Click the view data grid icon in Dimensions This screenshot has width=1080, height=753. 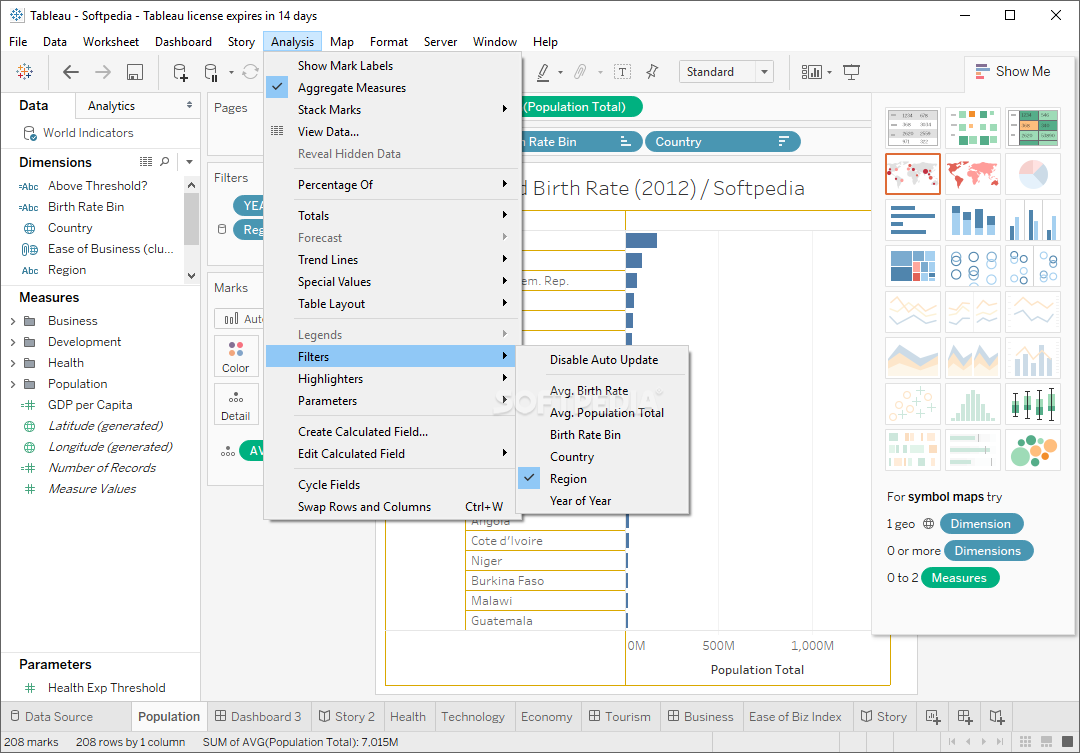pos(146,161)
